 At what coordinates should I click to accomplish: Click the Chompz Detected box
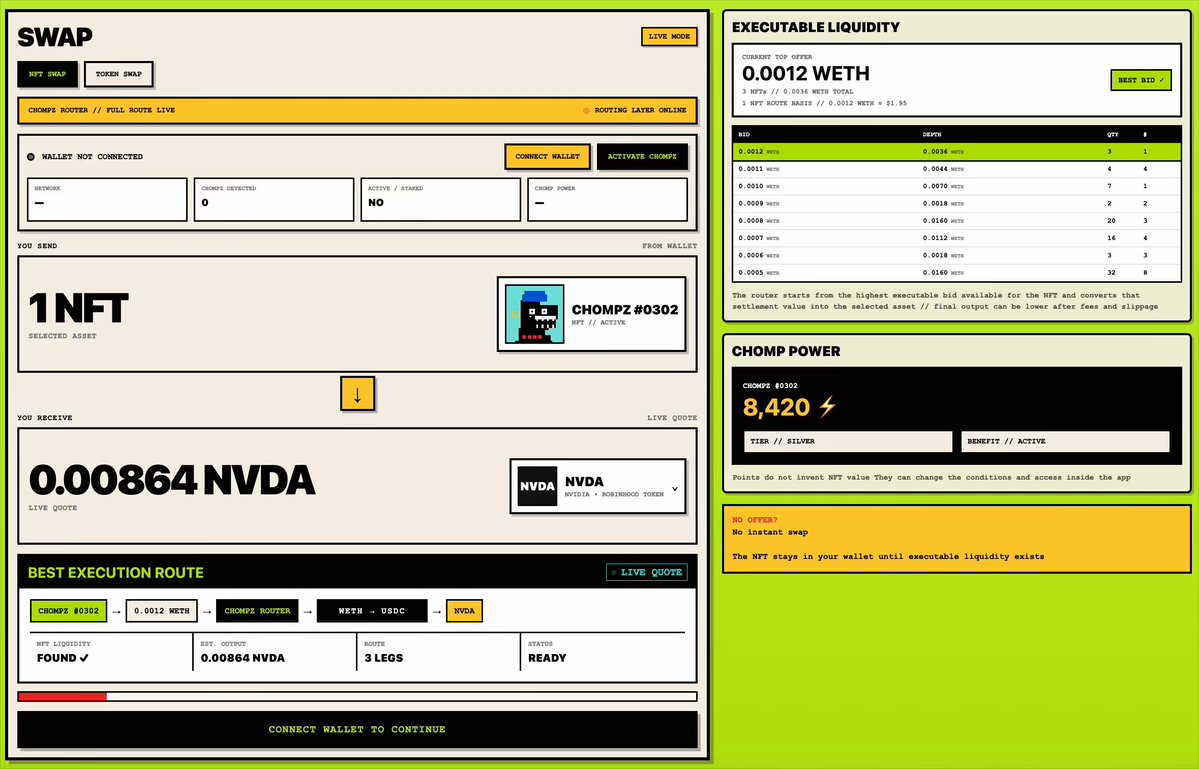(x=274, y=200)
